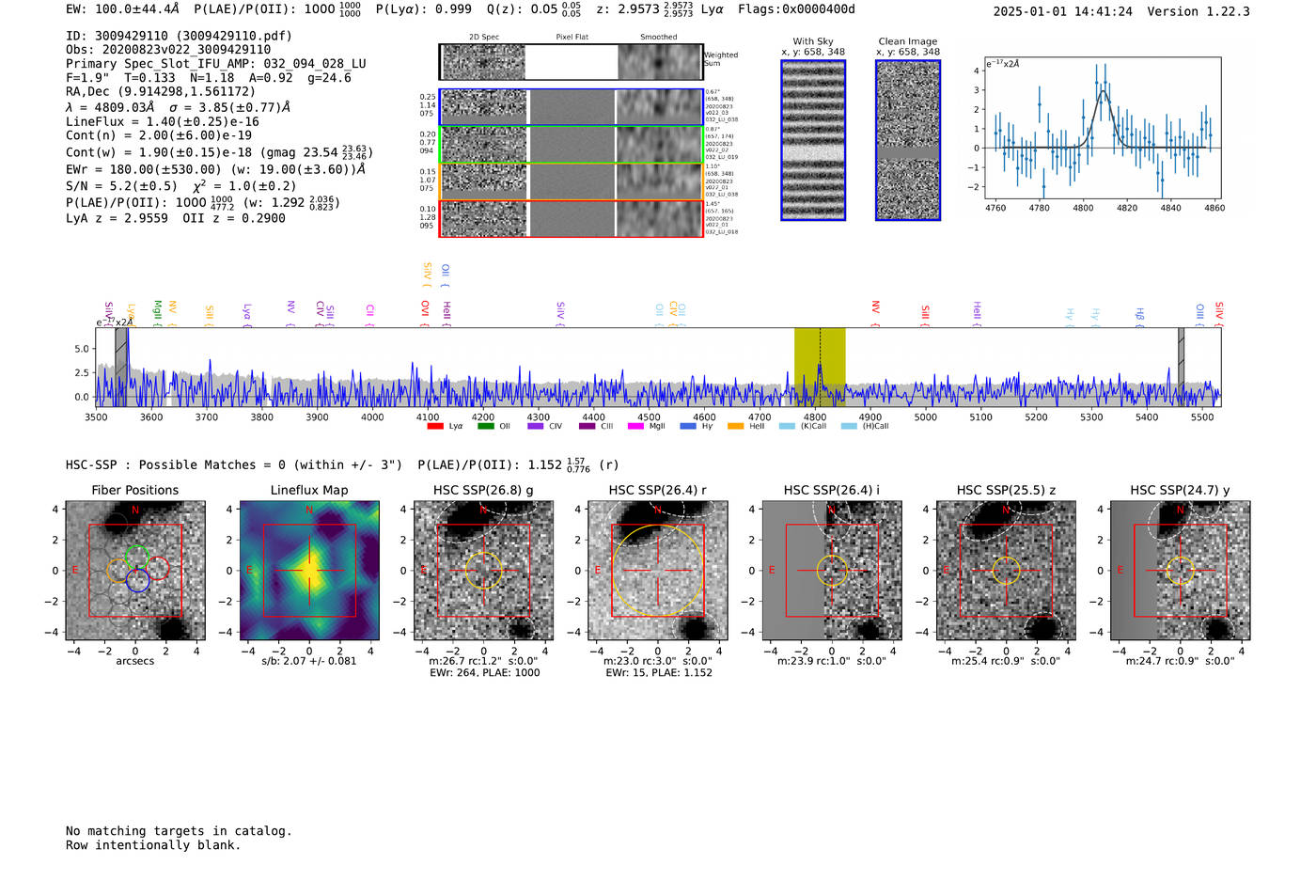Click the LineFlux = 1.40(±0.25)e-16 line

pyautogui.click(x=163, y=122)
